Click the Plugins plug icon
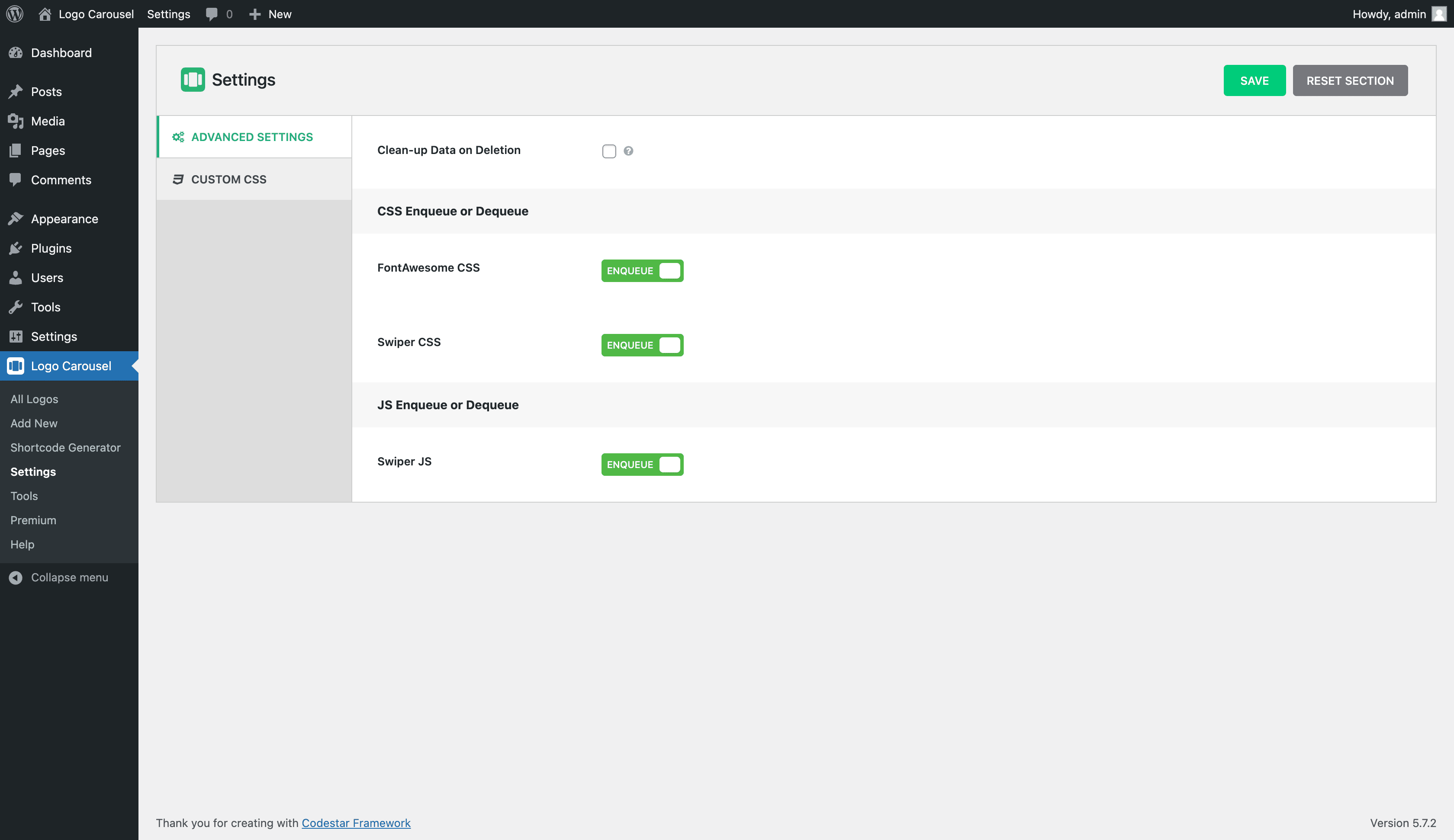 click(x=16, y=248)
